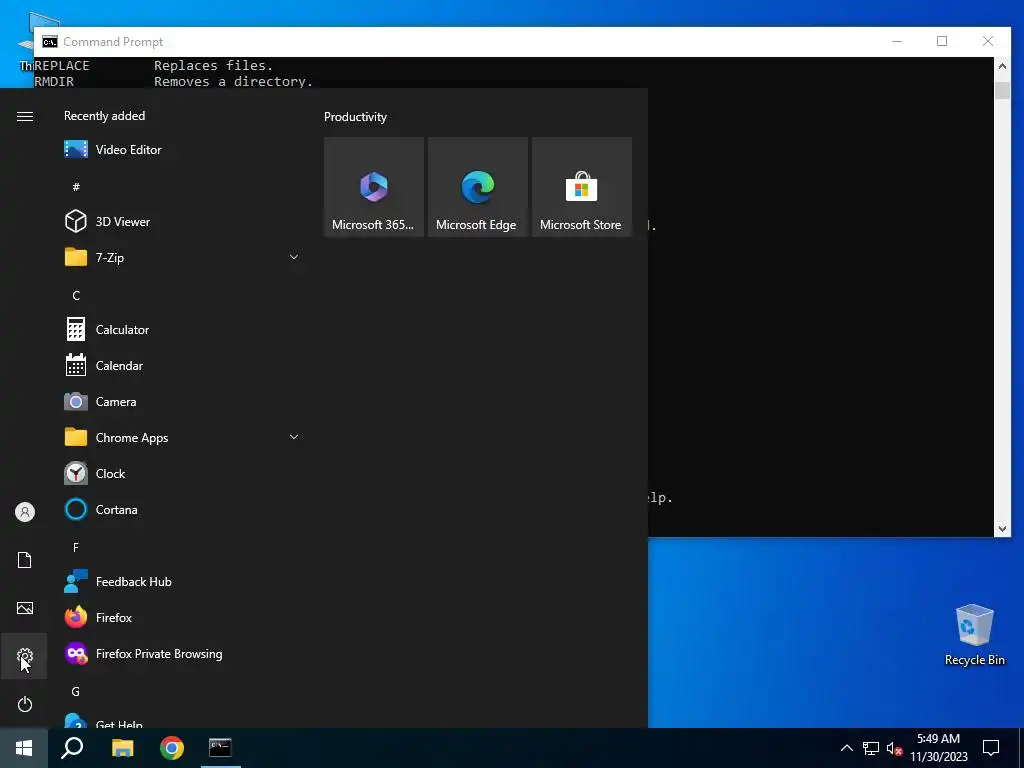Launch the Camera app
Image resolution: width=1024 pixels, height=768 pixels.
(x=182, y=402)
